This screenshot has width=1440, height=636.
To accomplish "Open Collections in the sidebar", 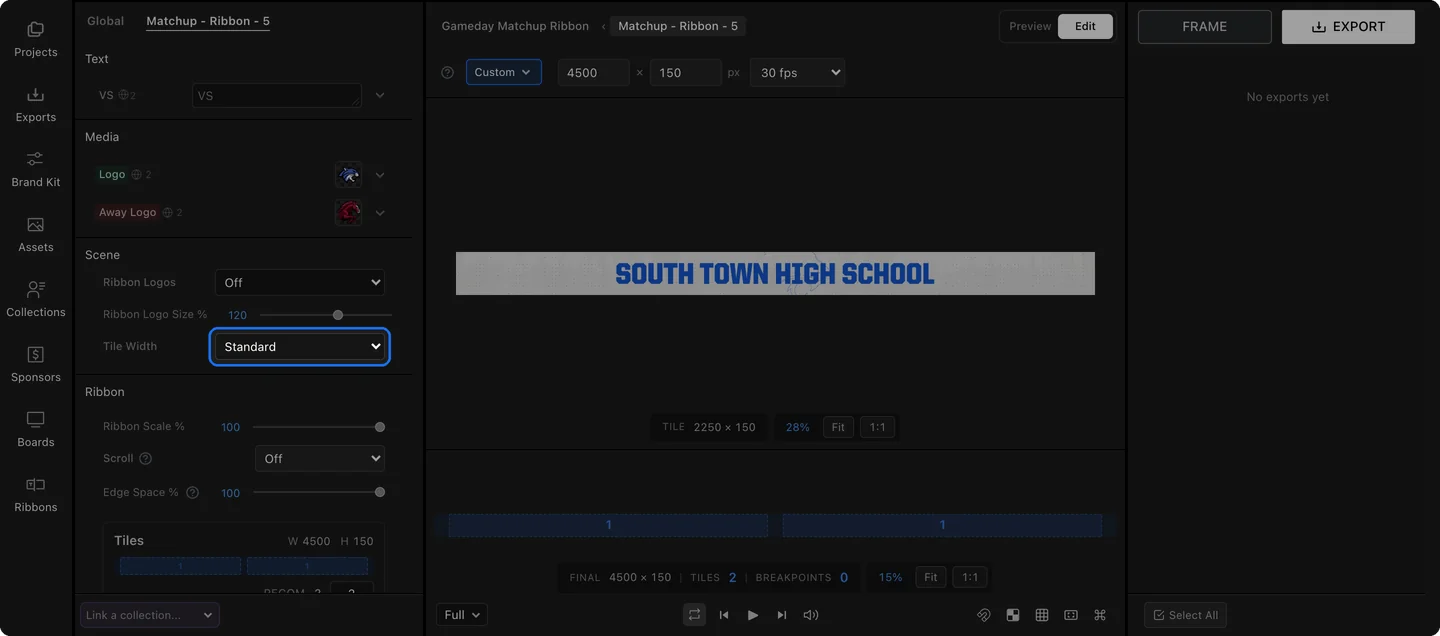I will coord(36,300).
